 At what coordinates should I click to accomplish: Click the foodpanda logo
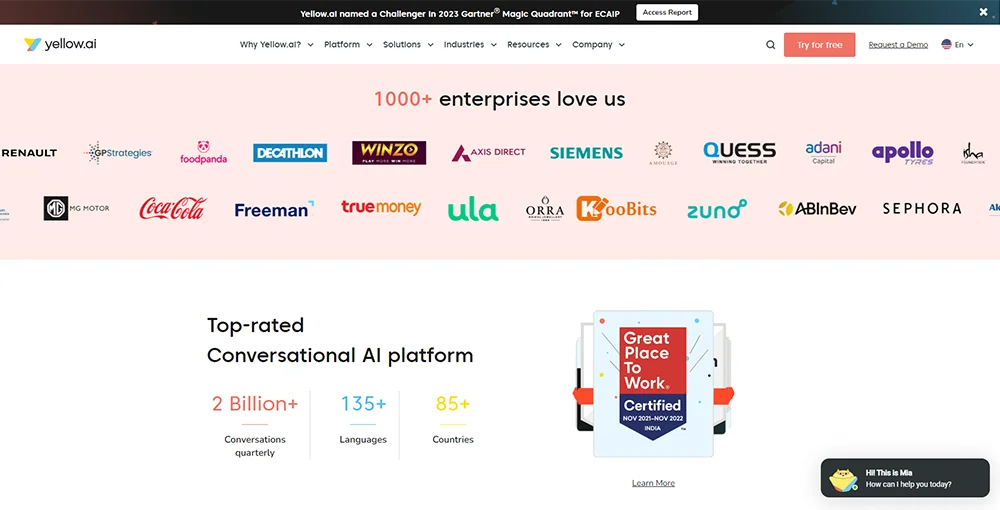pos(203,153)
